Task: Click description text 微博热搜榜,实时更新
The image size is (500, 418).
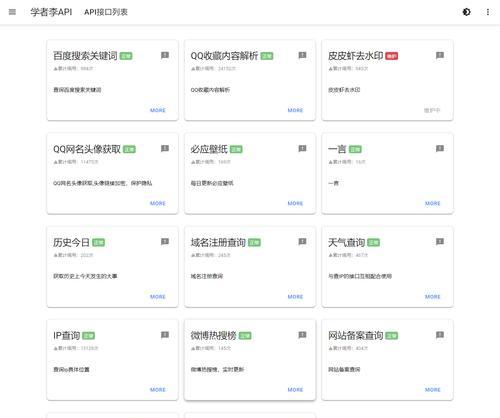Action: (x=217, y=369)
